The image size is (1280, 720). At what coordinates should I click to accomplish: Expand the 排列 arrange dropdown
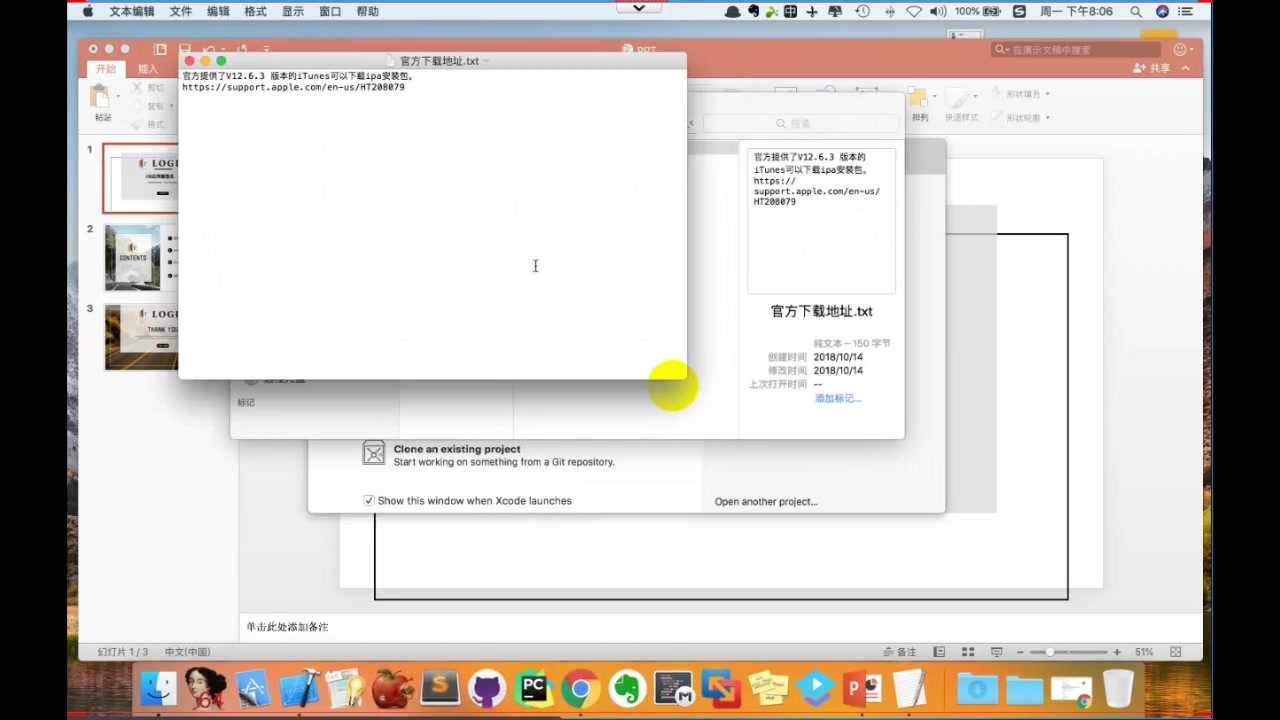pos(934,97)
